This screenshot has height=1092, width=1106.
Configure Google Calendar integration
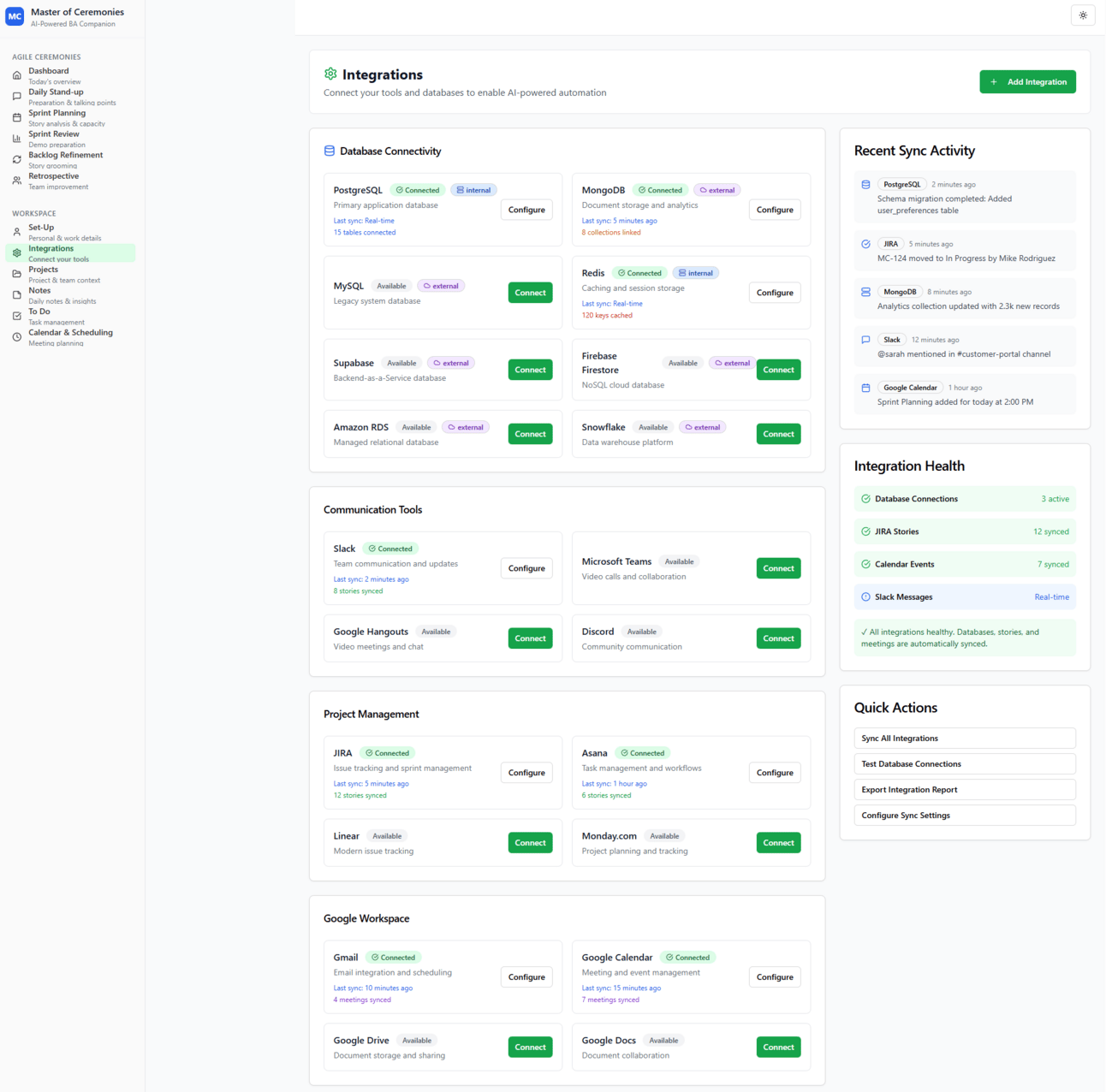pos(775,977)
